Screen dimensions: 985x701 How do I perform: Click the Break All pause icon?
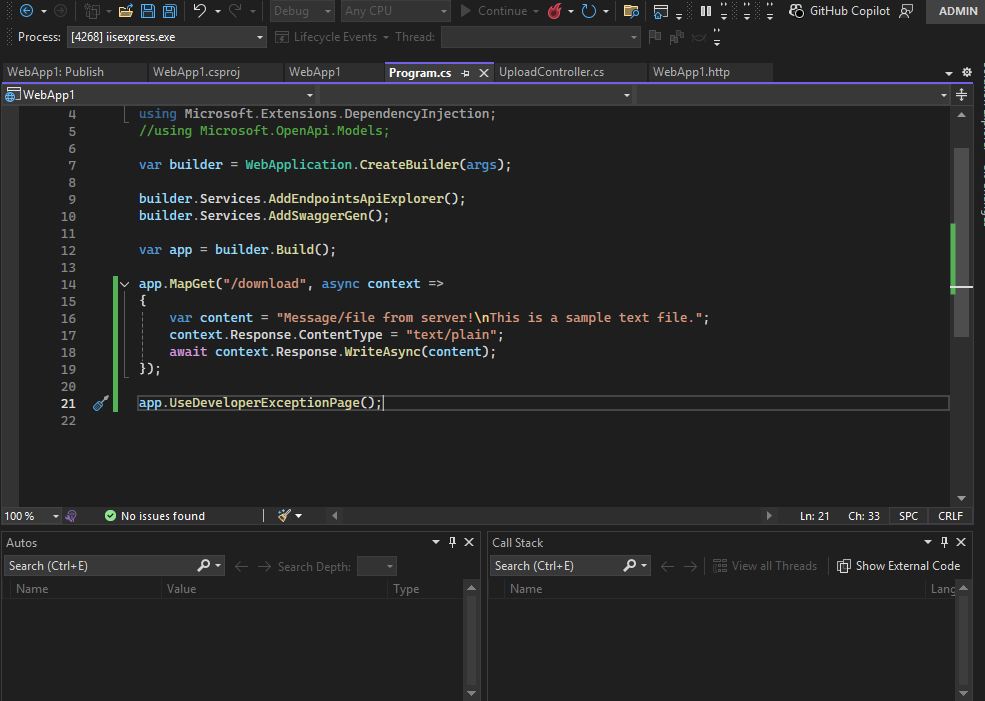(x=706, y=11)
